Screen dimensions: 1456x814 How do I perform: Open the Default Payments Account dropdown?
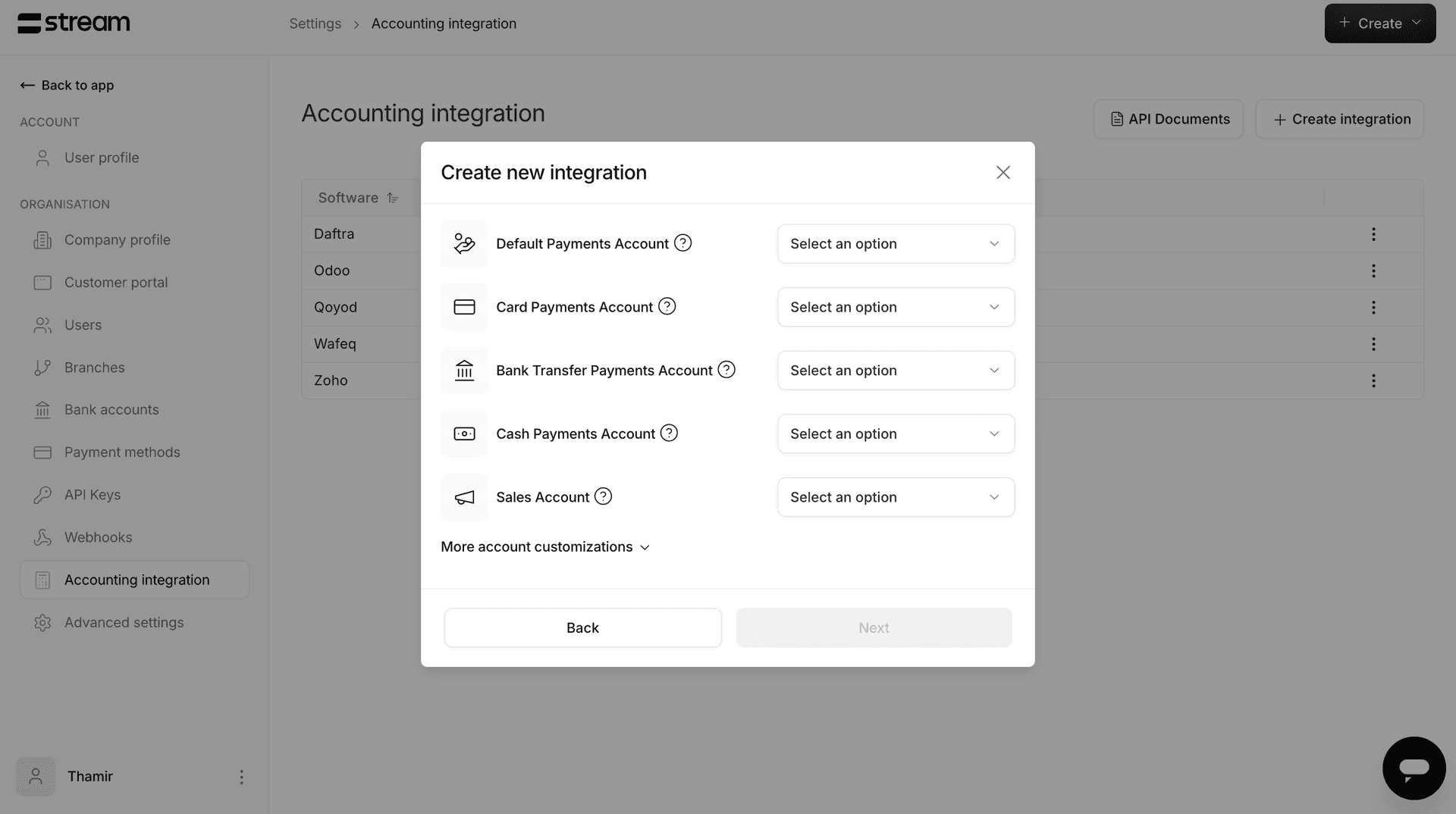896,244
